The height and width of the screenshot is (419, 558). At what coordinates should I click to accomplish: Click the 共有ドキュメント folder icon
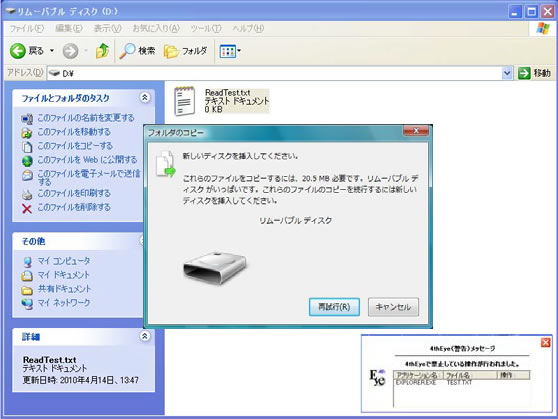click(x=27, y=290)
